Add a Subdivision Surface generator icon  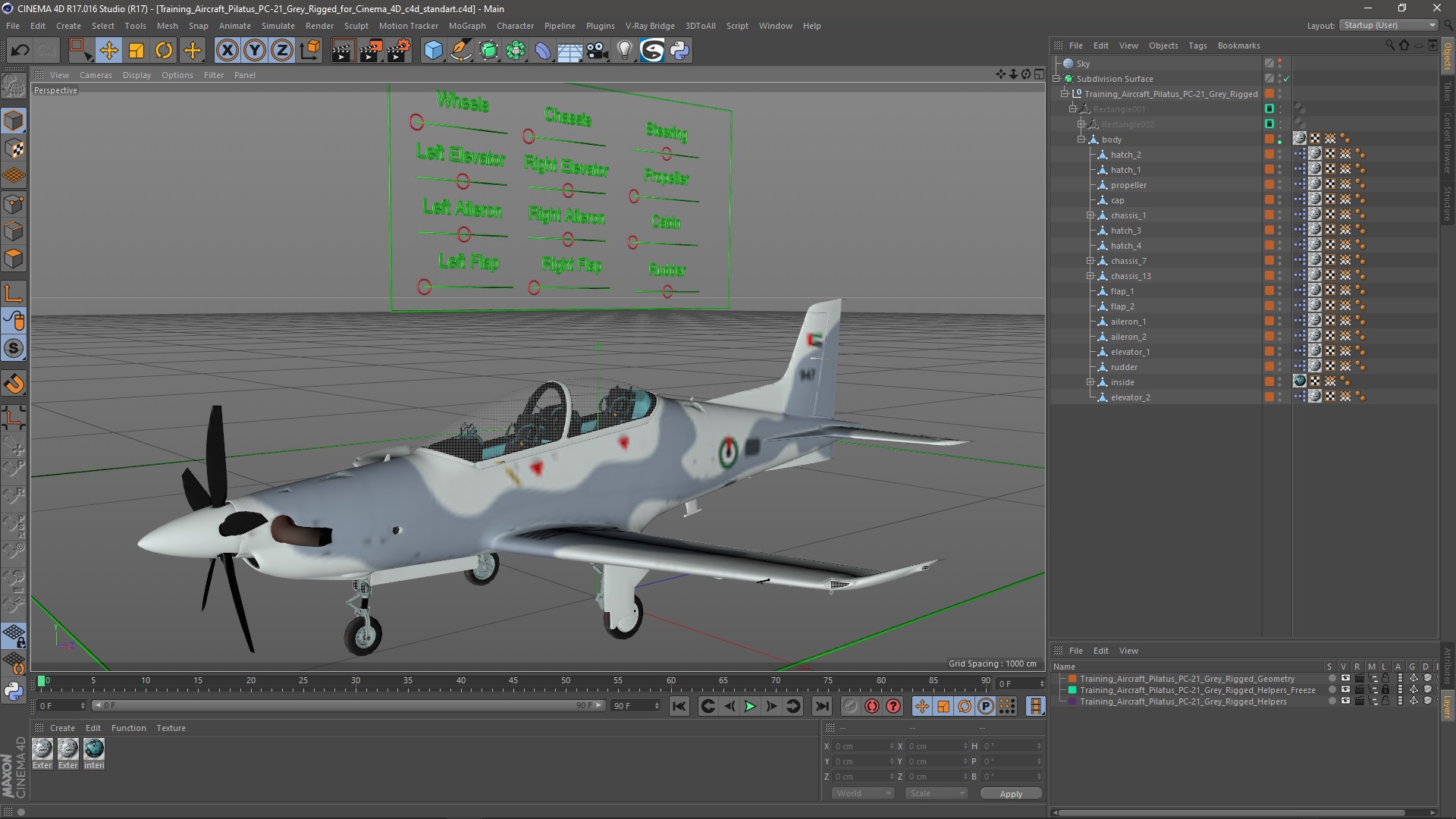click(488, 51)
